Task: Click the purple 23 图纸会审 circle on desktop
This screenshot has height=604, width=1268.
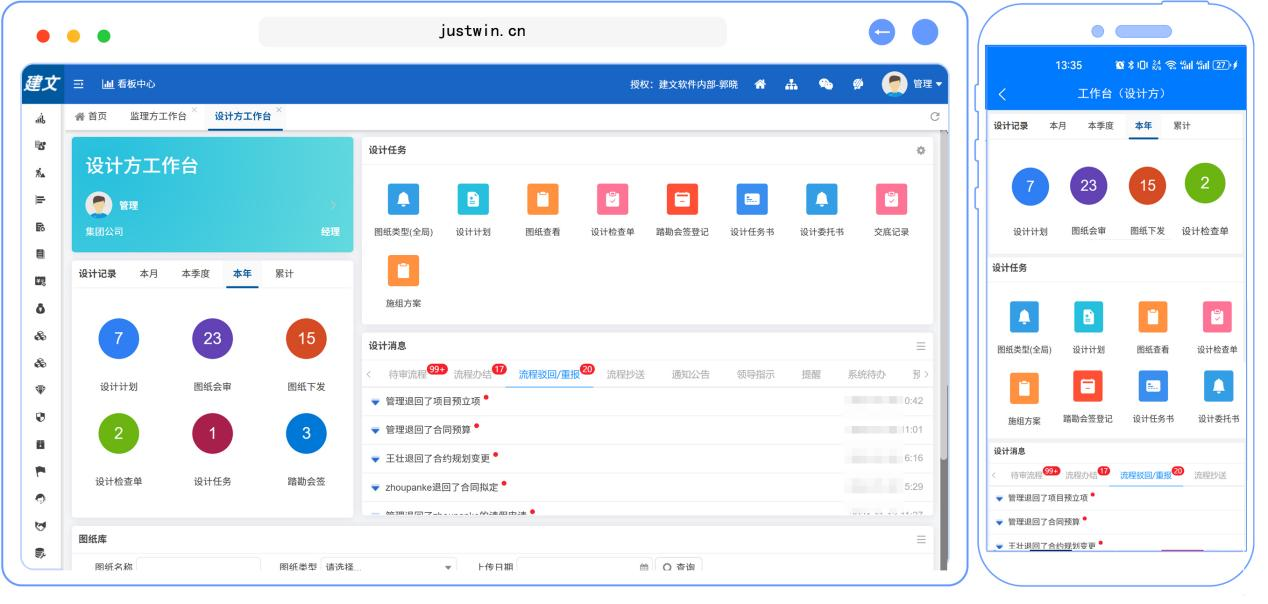Action: point(212,339)
